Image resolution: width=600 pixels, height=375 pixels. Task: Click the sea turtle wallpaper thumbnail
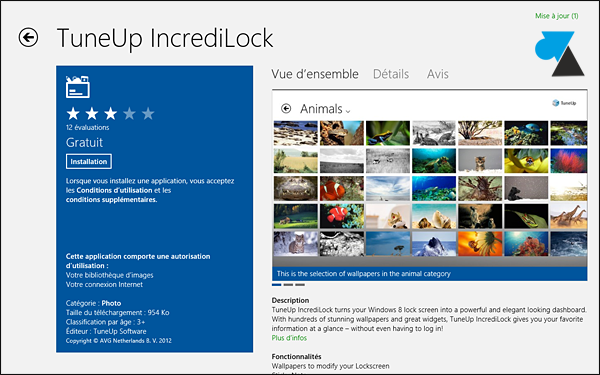434,161
